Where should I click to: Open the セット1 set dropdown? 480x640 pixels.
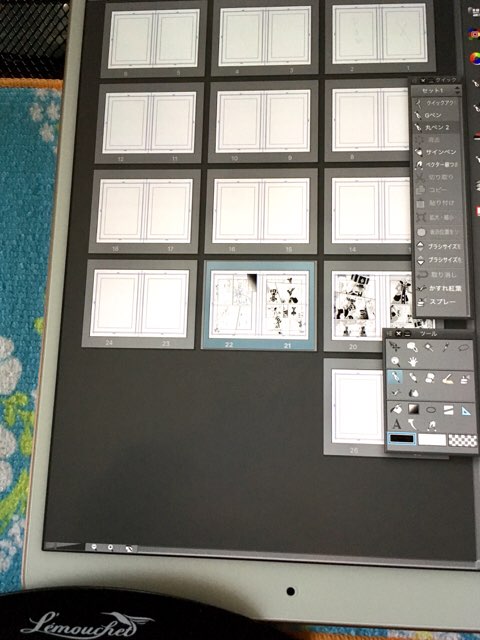436,90
